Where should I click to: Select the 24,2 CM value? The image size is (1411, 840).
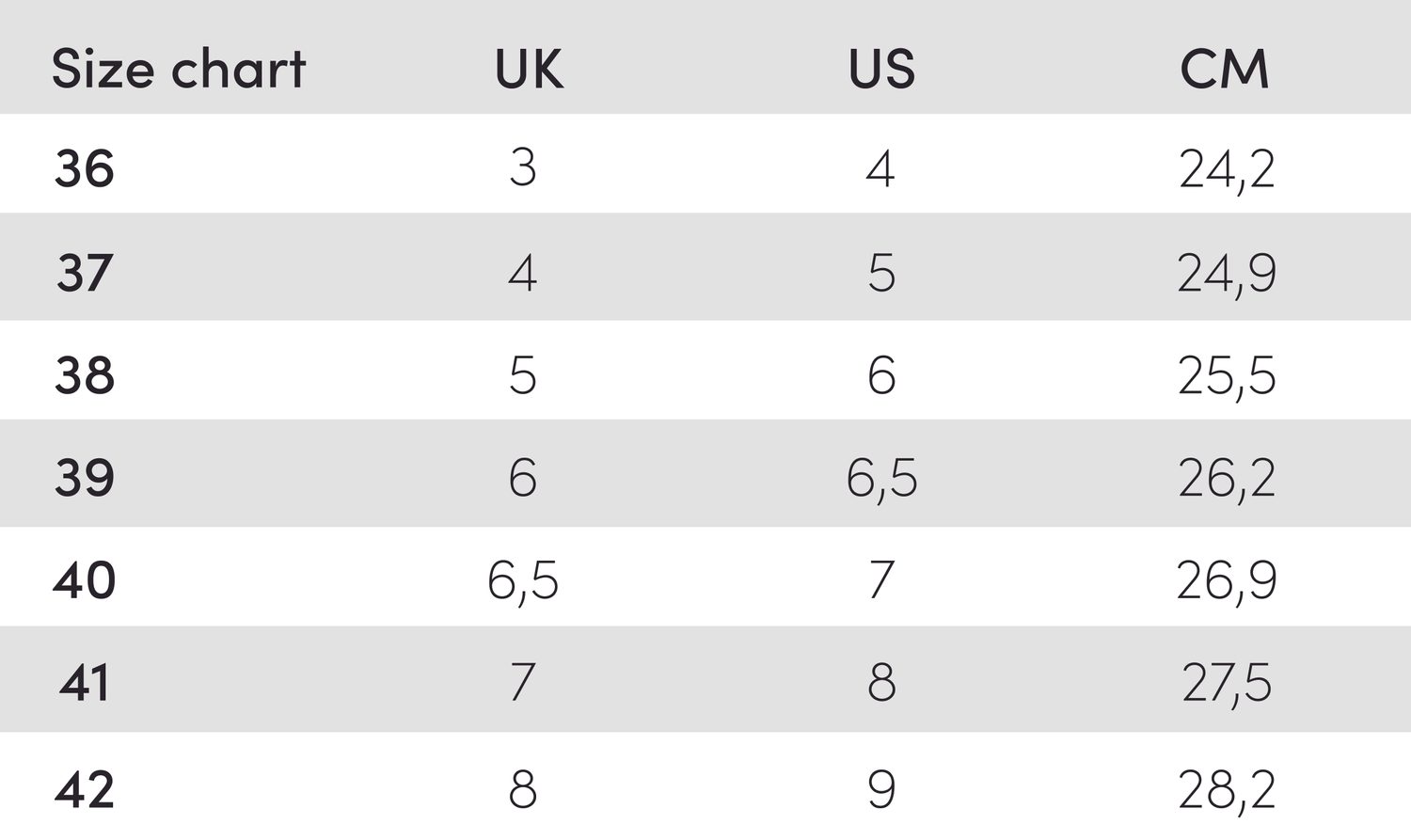click(1228, 171)
